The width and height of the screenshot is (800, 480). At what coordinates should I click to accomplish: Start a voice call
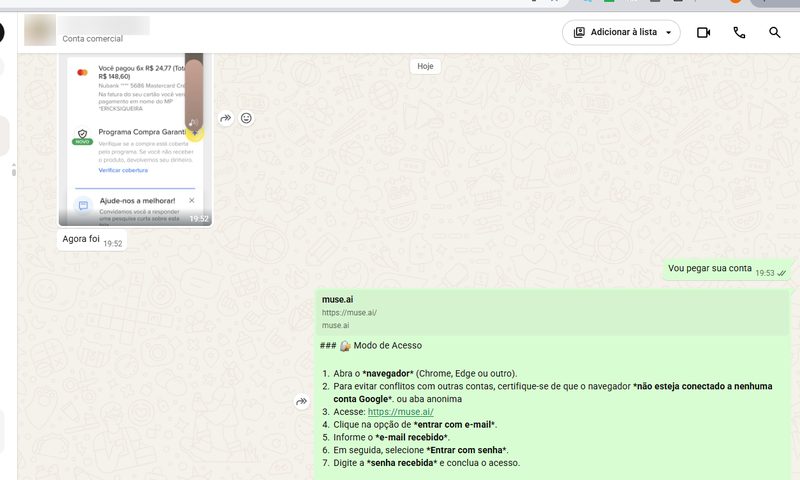click(x=739, y=33)
